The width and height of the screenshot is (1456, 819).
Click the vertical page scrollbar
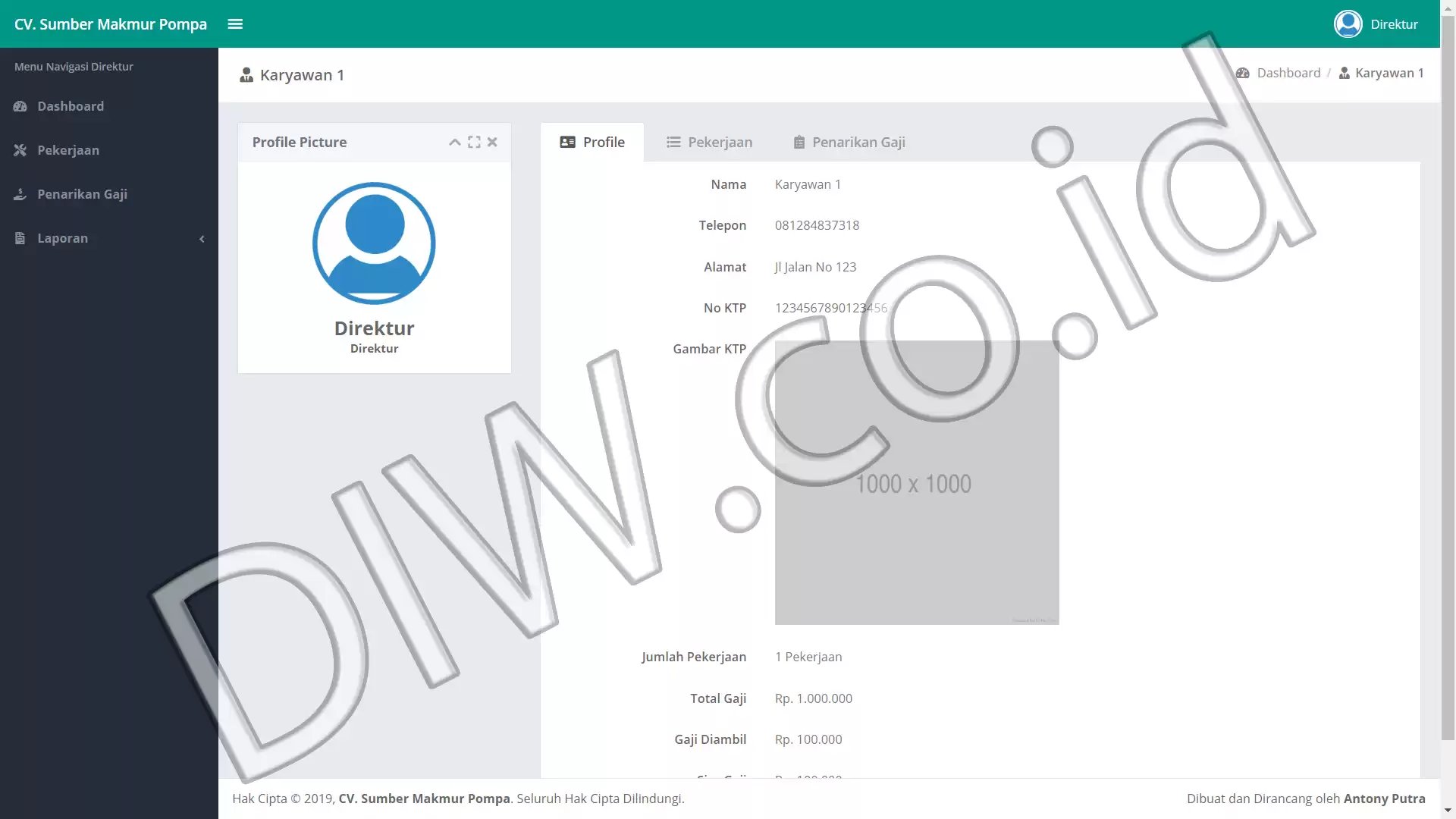tap(1448, 377)
